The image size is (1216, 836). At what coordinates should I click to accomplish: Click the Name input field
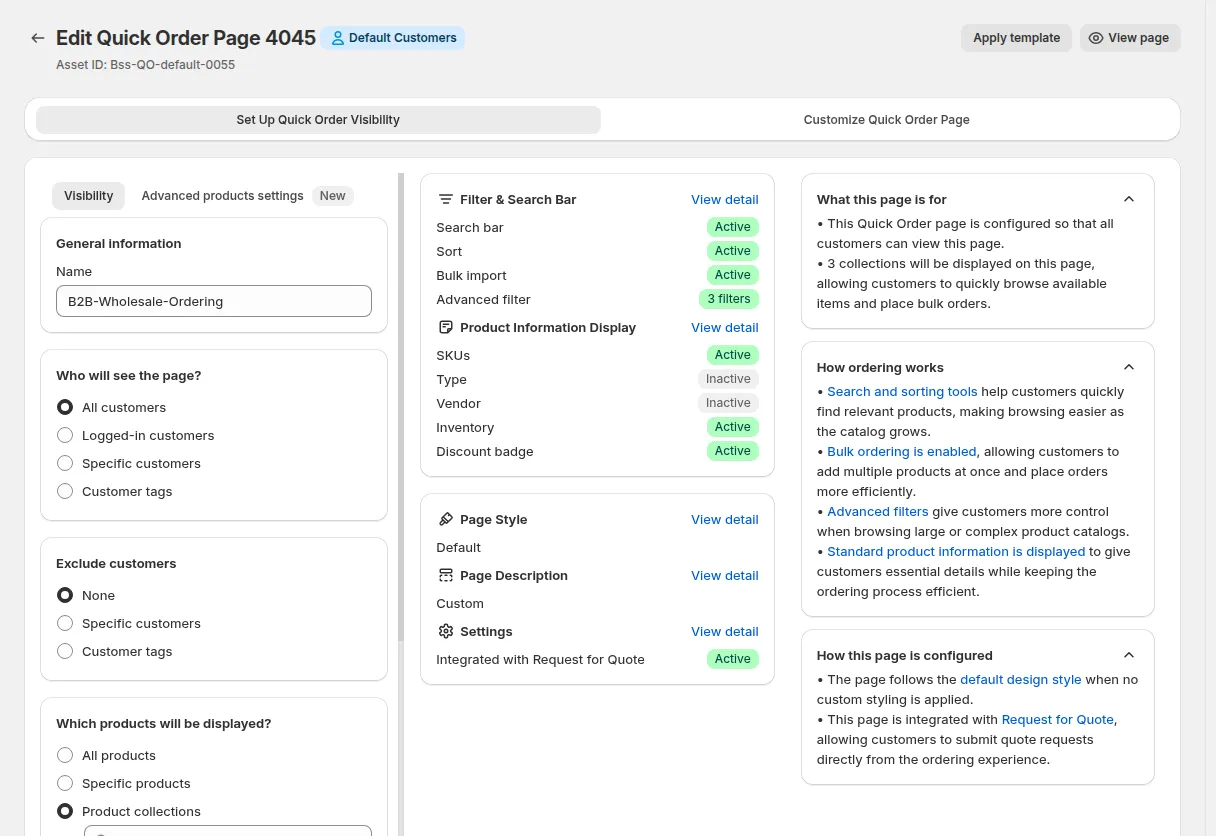click(214, 301)
